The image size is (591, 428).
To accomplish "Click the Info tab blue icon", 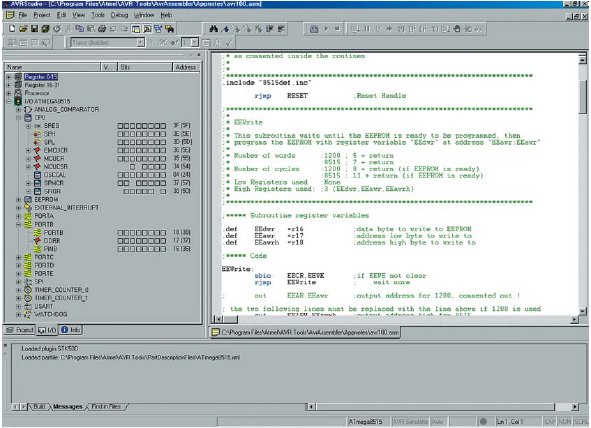I will point(64,330).
